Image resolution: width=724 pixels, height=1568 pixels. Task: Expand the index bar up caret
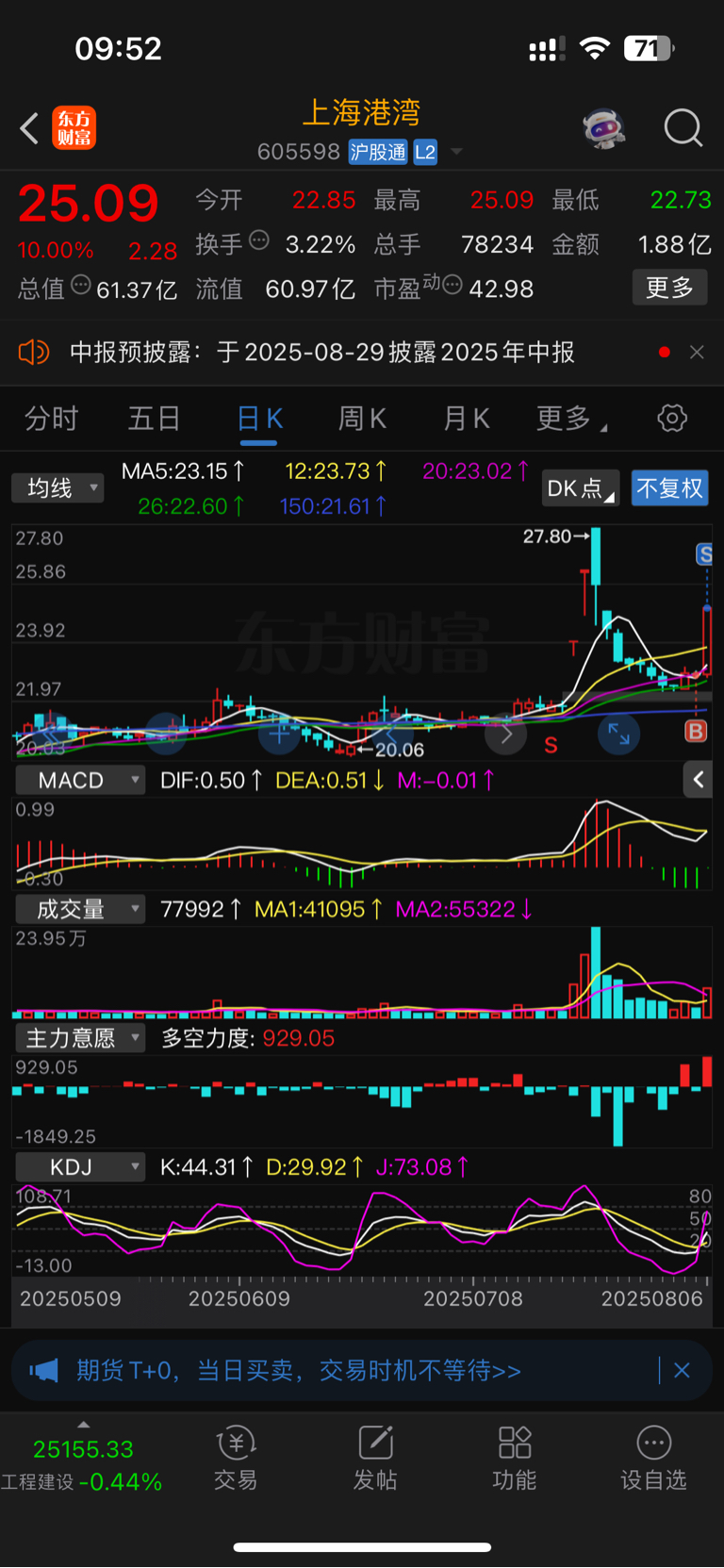pyautogui.click(x=83, y=1425)
